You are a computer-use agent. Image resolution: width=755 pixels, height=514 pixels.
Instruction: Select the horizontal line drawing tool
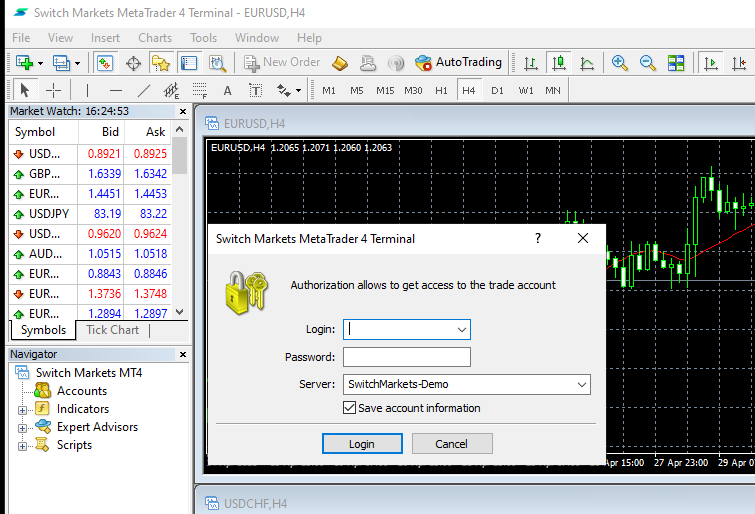[x=116, y=90]
